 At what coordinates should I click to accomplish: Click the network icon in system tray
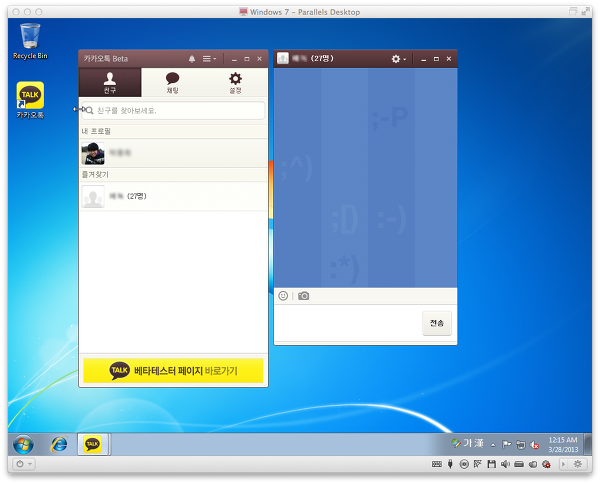521,444
